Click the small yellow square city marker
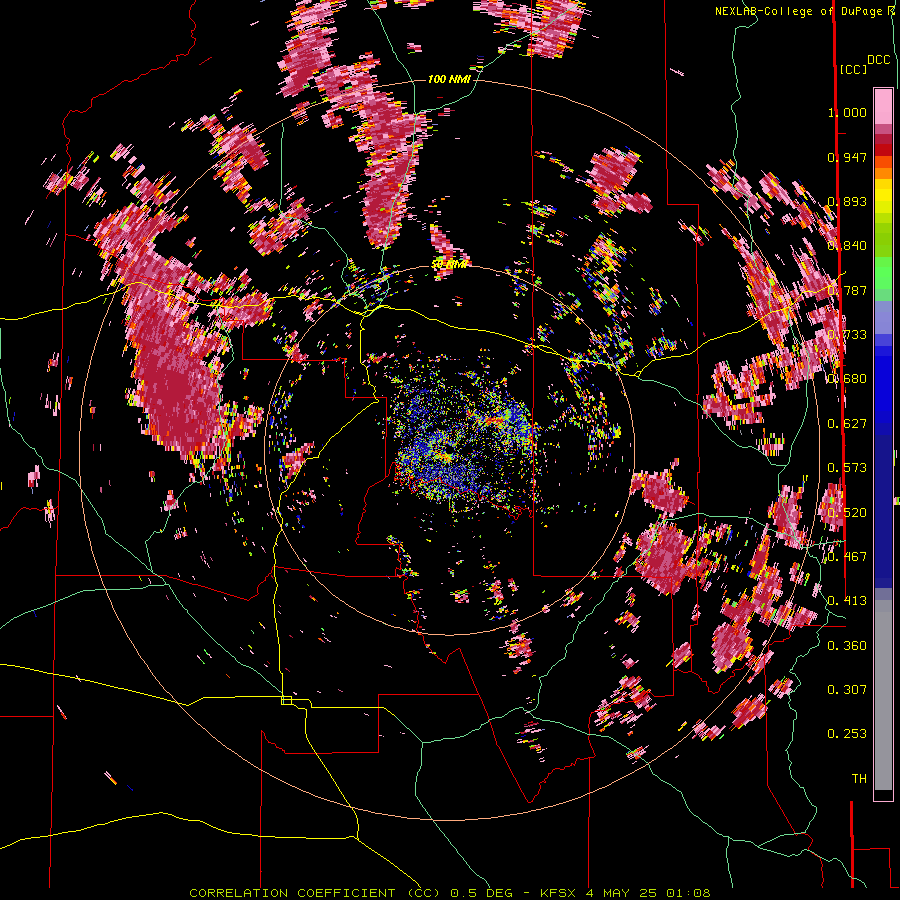The image size is (900, 900). click(286, 700)
